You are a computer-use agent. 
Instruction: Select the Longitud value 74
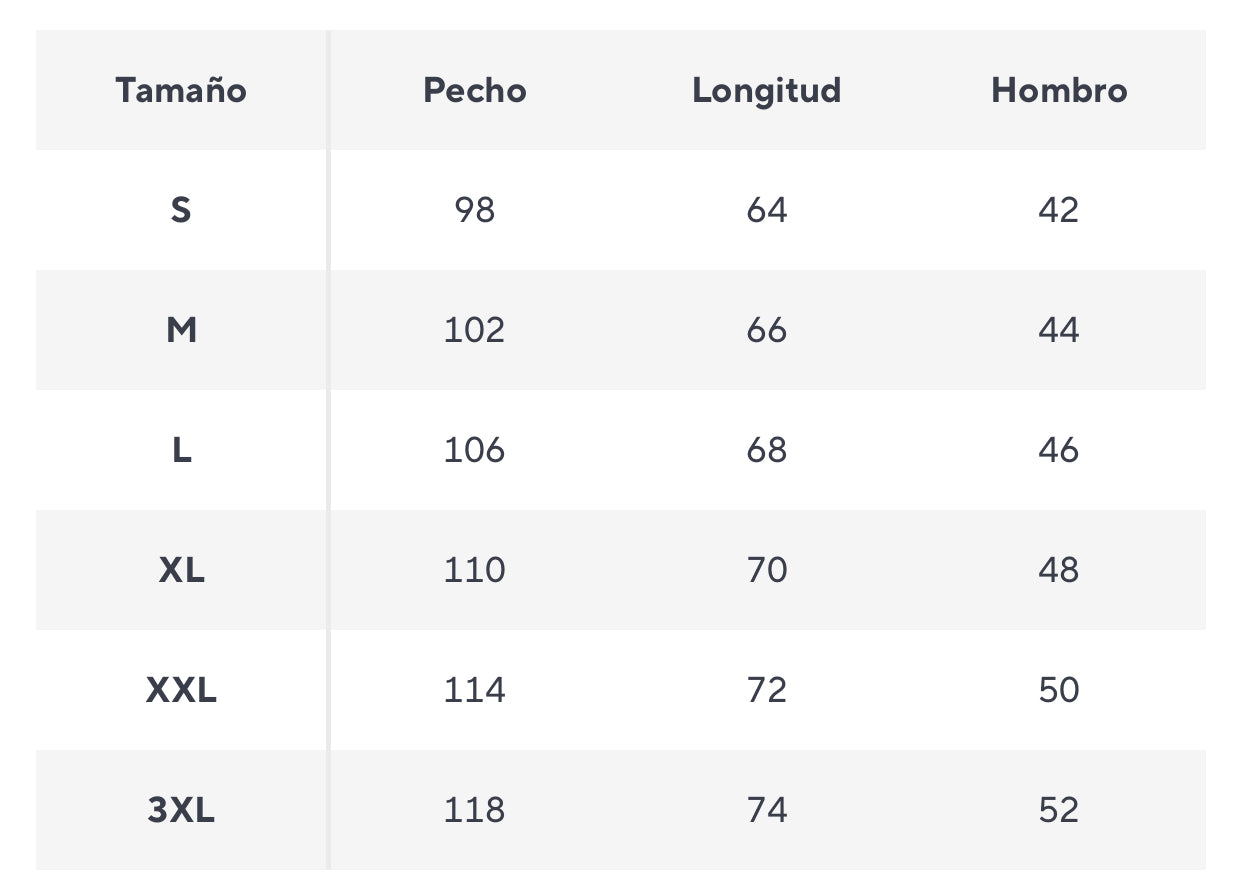[x=767, y=810]
